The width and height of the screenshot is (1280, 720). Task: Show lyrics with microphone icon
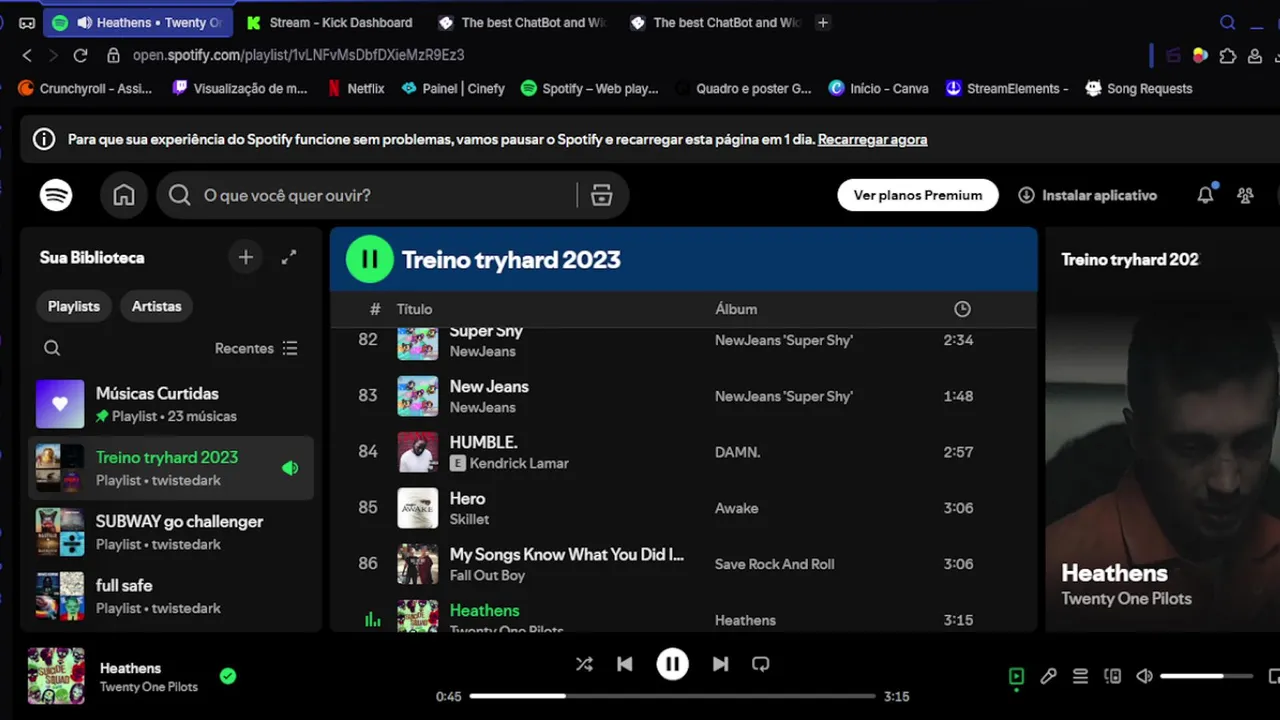coord(1048,676)
